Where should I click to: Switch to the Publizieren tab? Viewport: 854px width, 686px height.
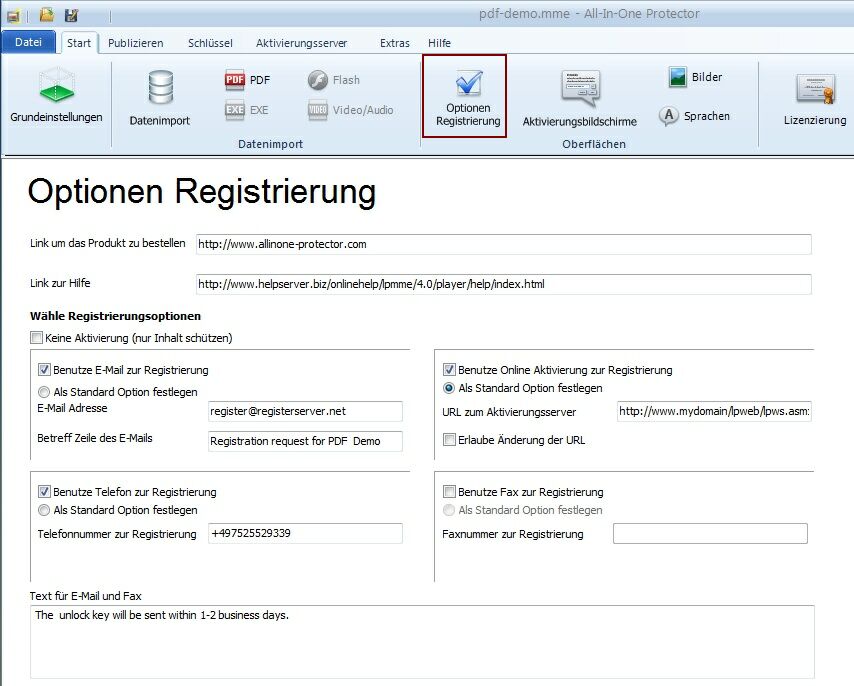coord(136,43)
